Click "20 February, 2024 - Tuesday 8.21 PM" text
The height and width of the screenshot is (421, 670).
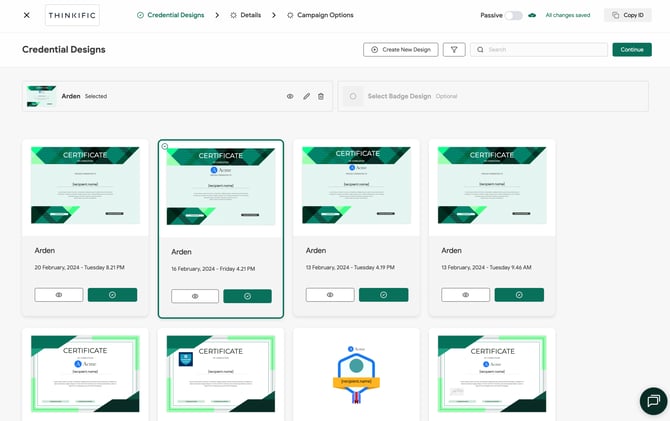coord(79,268)
